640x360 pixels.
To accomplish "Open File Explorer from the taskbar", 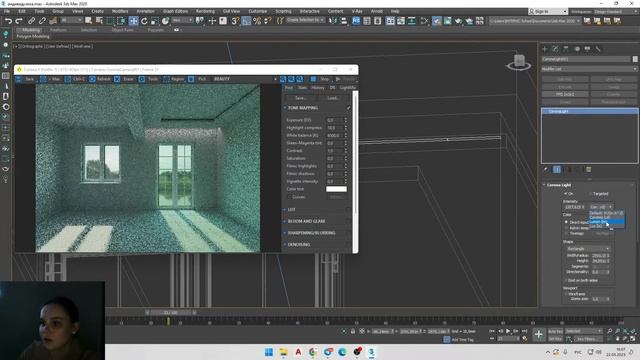I will pos(283,352).
